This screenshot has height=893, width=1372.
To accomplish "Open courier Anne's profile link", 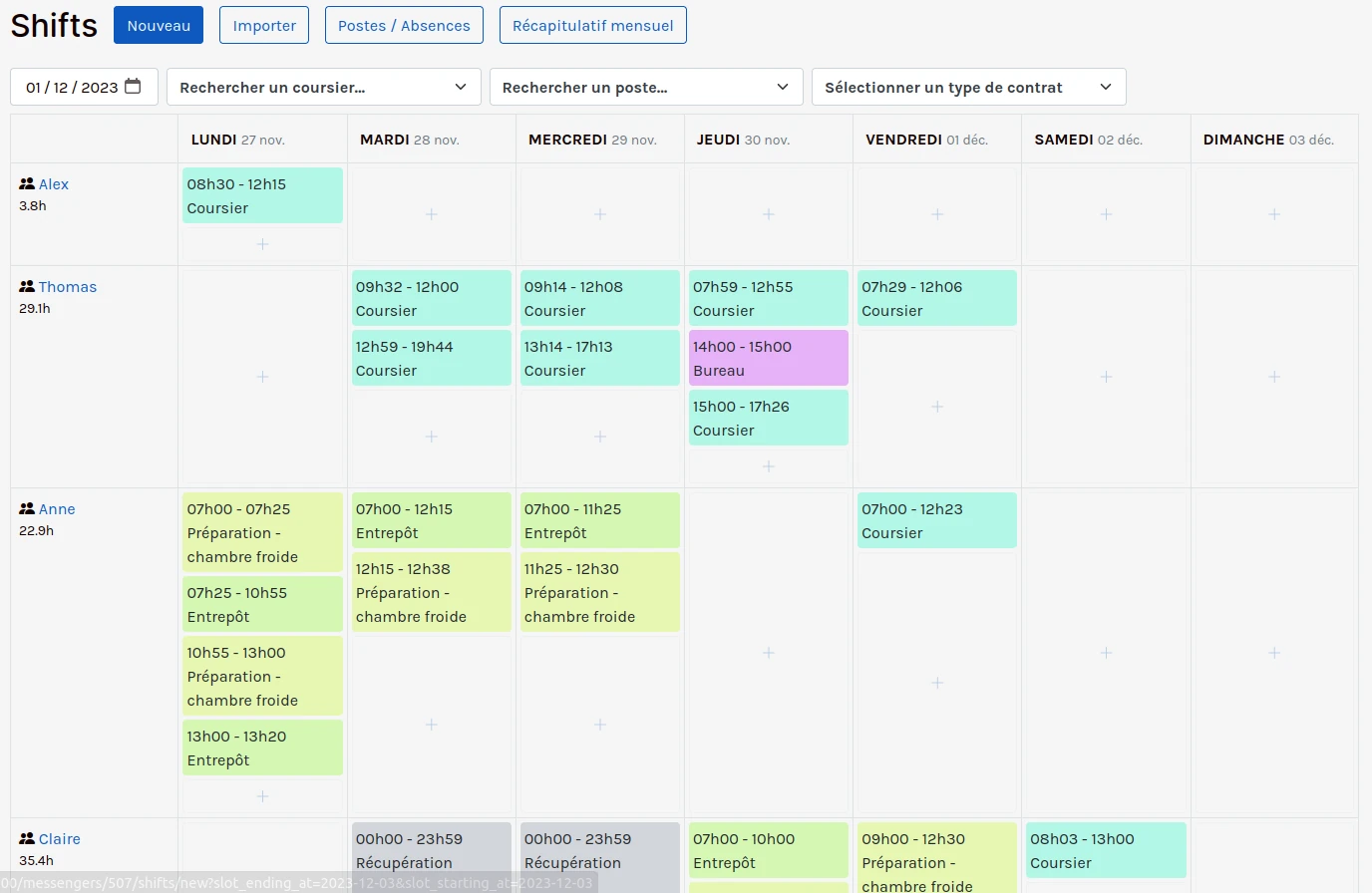I will coord(57,509).
